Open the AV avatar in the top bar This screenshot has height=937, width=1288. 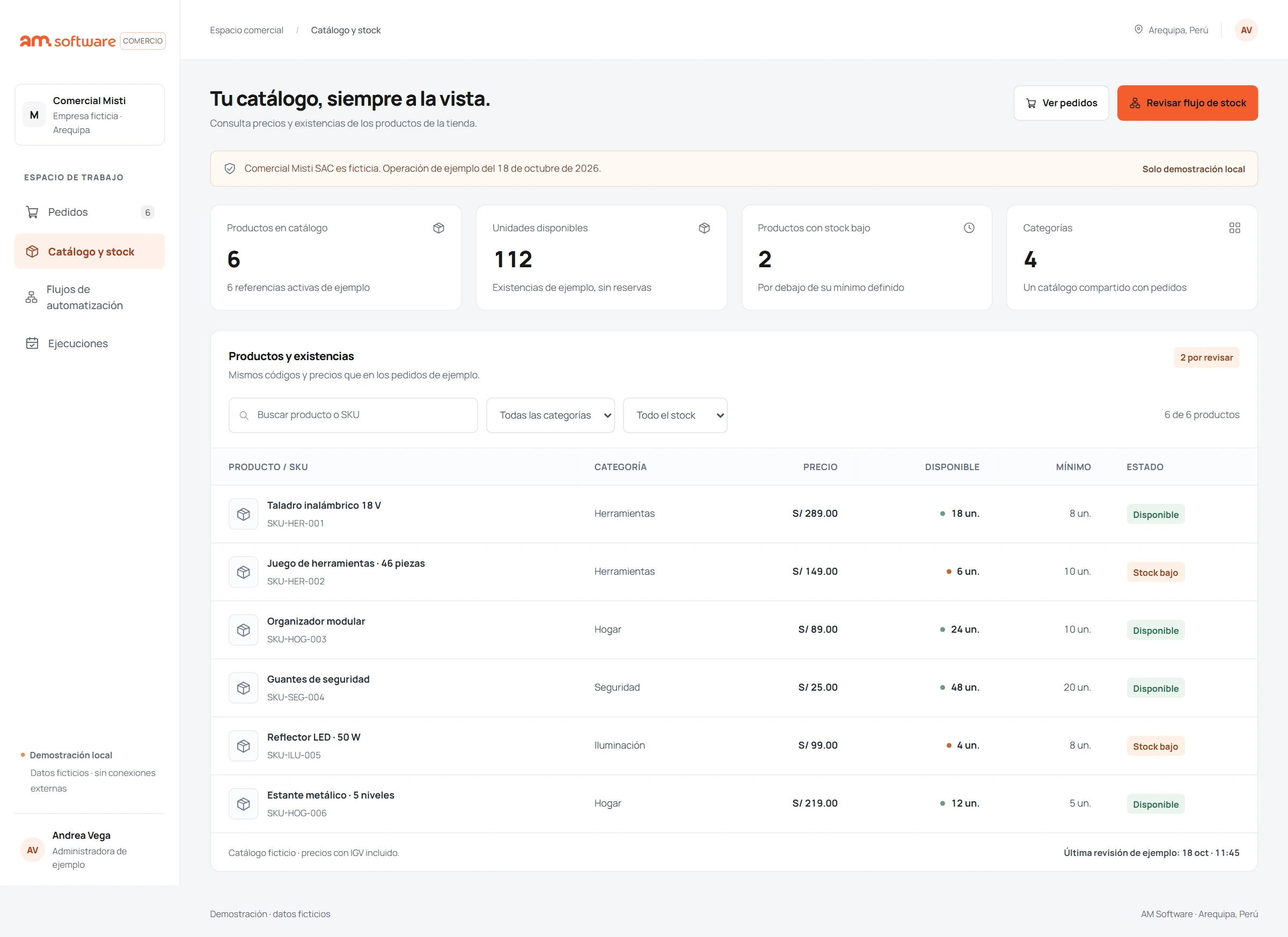point(1246,30)
